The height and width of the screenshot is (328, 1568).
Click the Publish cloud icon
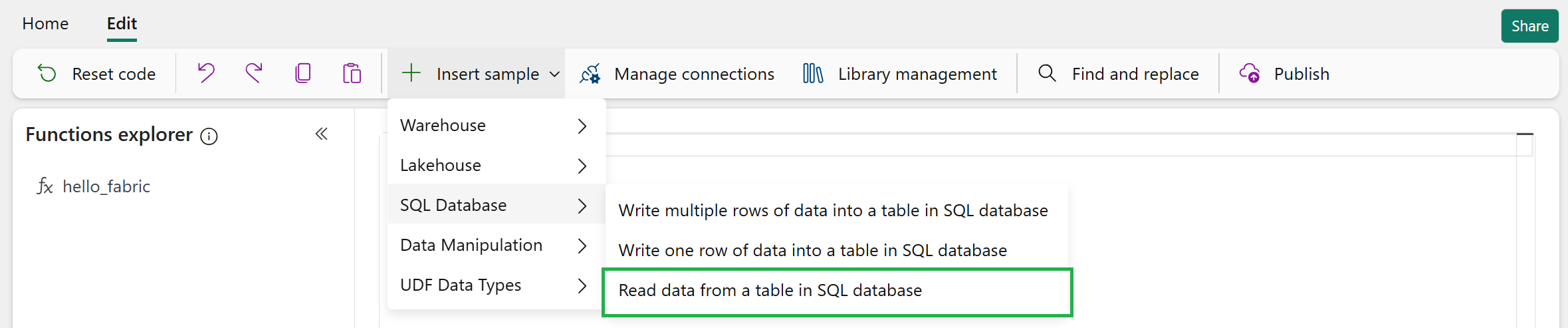[x=1250, y=73]
